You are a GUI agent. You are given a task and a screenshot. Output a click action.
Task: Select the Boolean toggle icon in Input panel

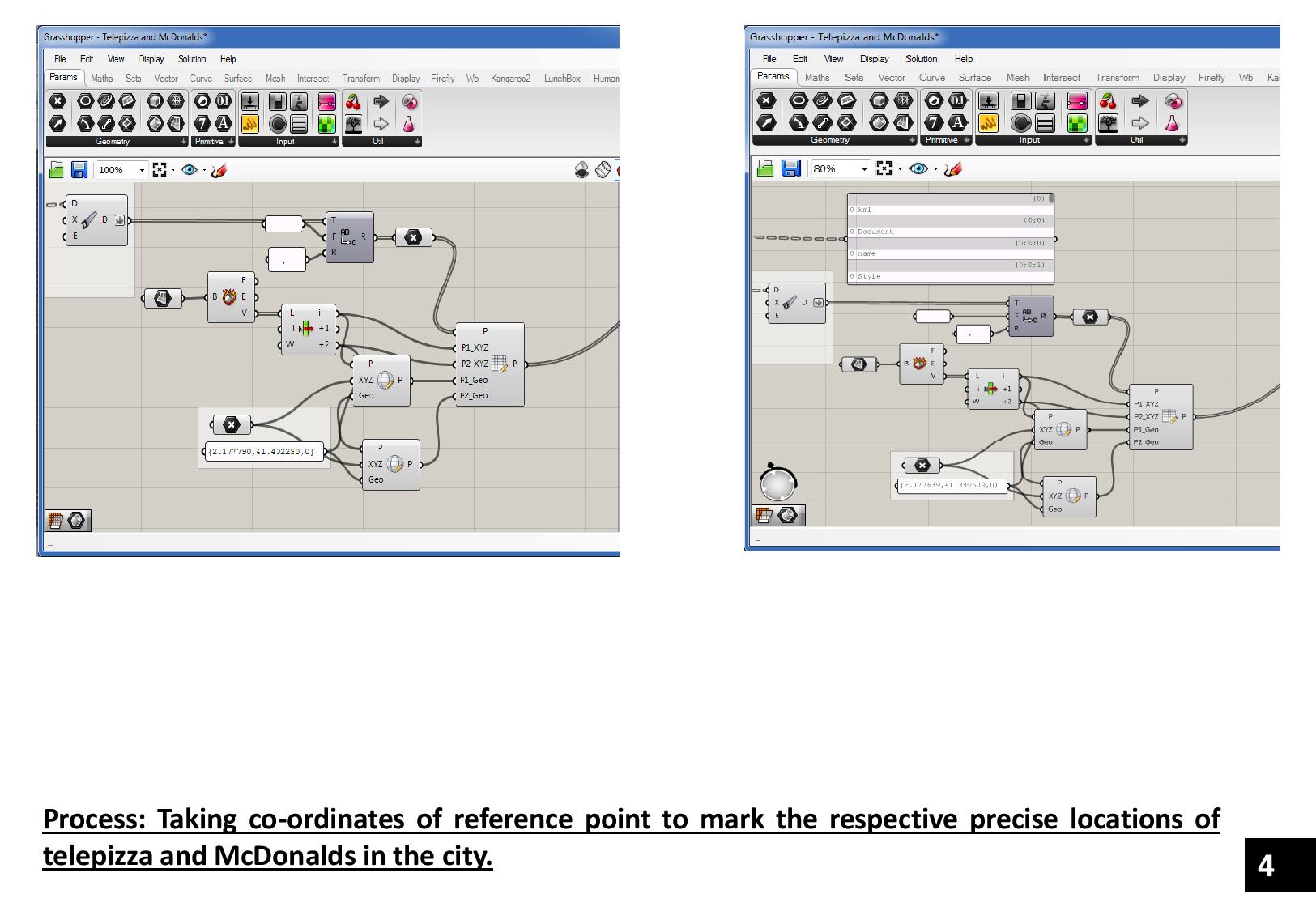(276, 103)
